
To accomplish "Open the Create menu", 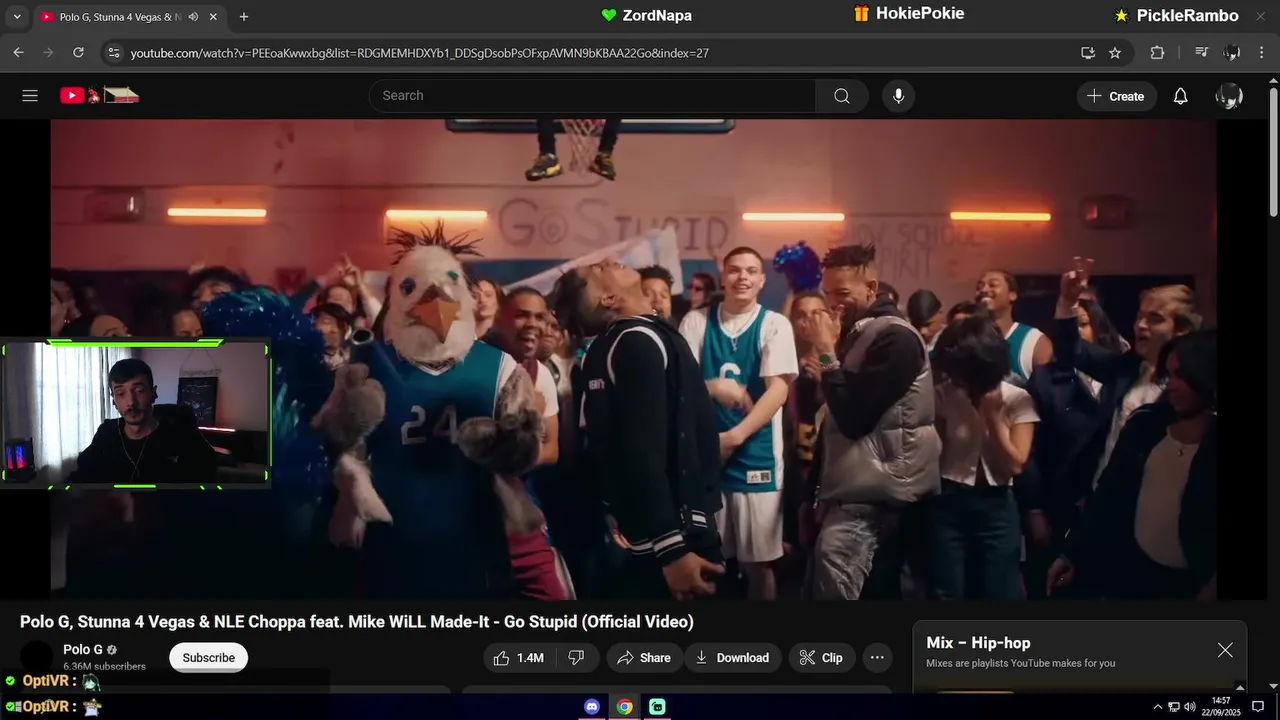I will click(1116, 96).
